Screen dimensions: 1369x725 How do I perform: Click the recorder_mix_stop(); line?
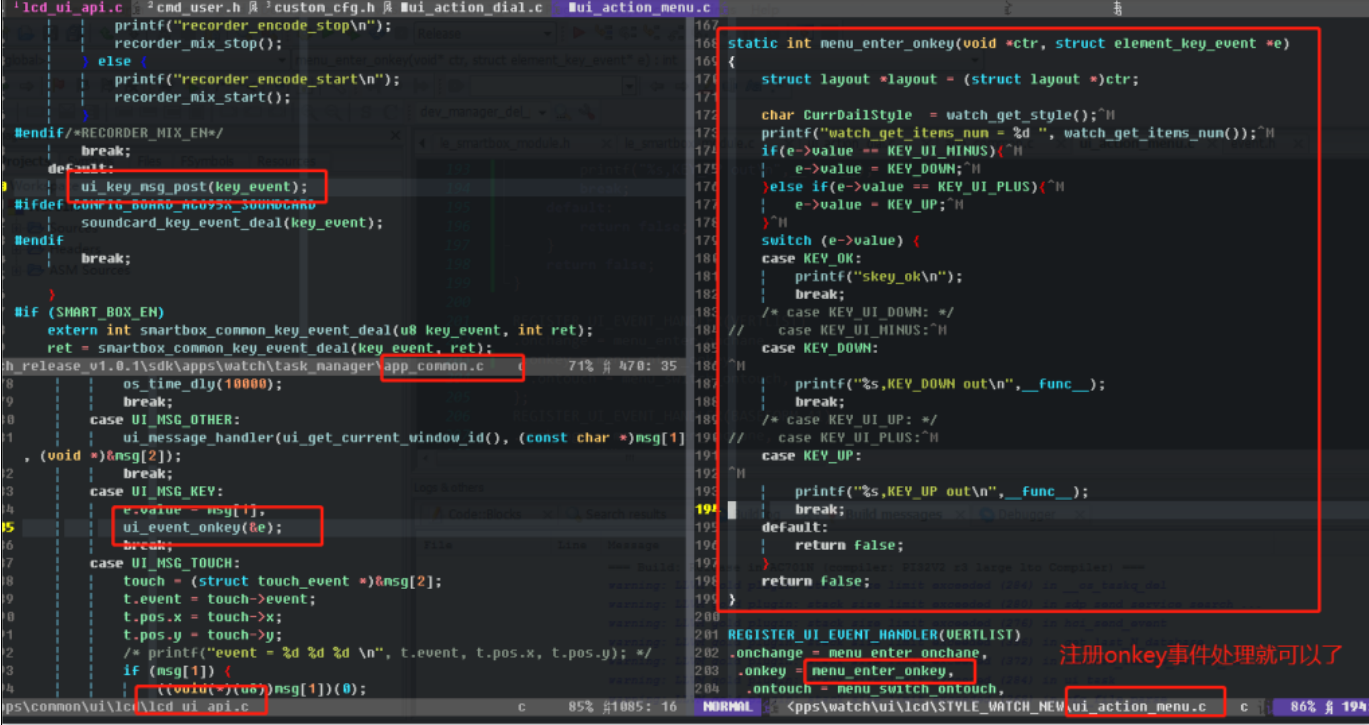(198, 43)
